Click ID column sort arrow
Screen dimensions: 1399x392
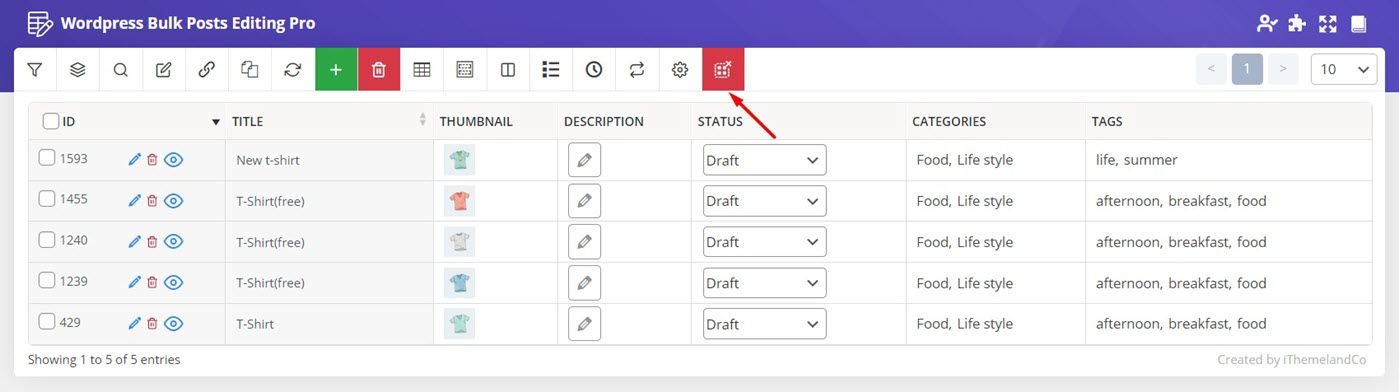(216, 122)
